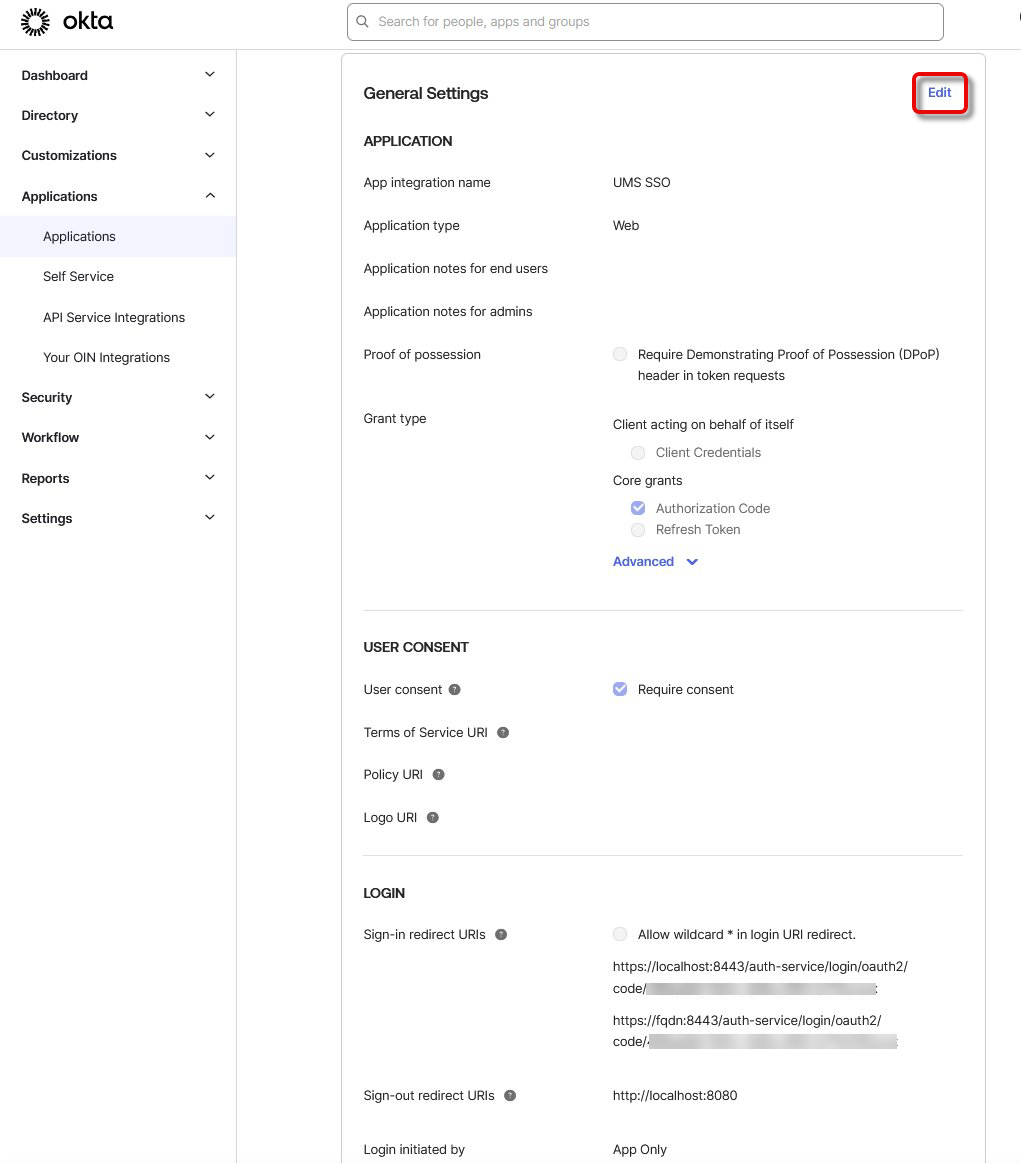Enable the Refresh Token checkbox
The image size is (1021, 1163).
click(638, 530)
